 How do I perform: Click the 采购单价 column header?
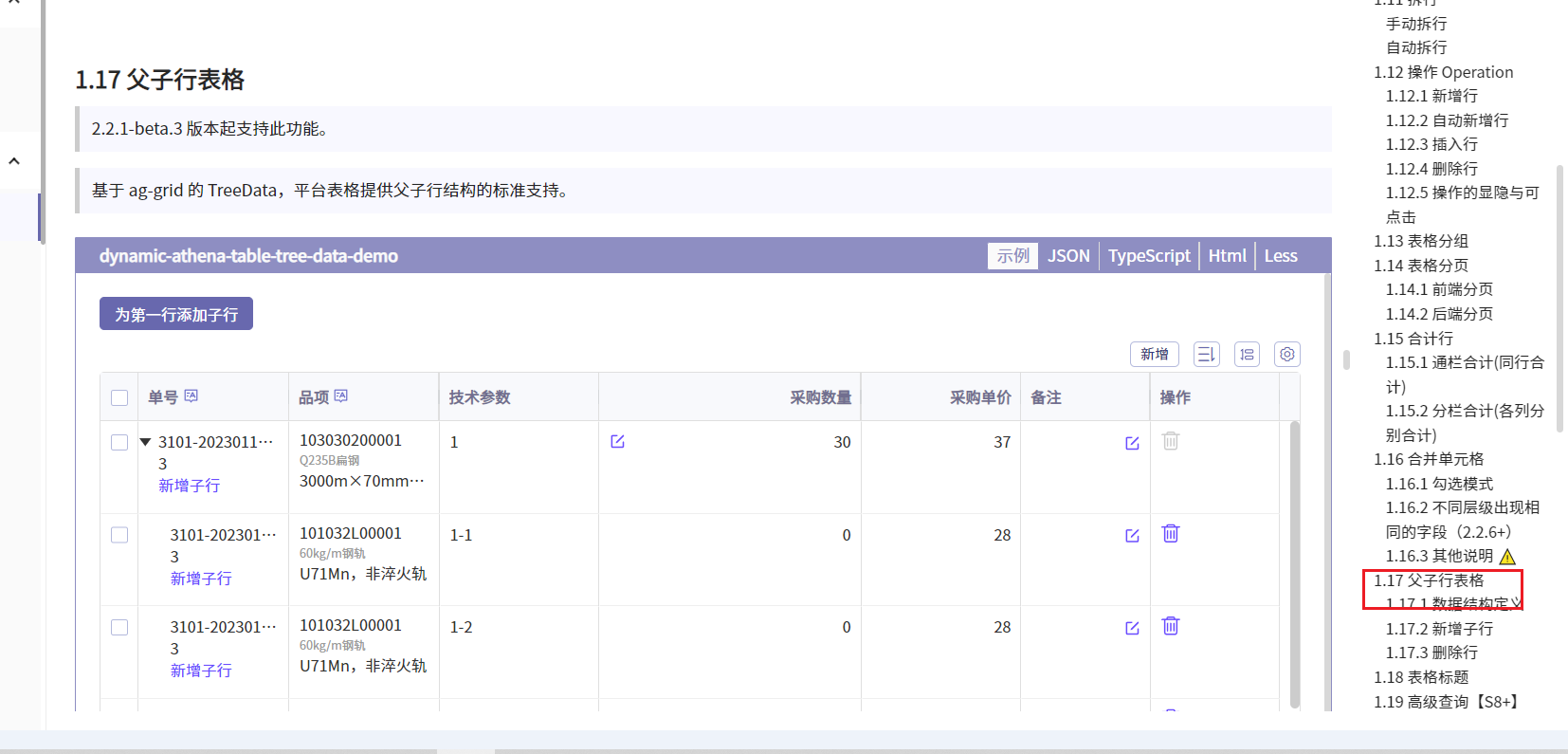pyautogui.click(x=941, y=397)
